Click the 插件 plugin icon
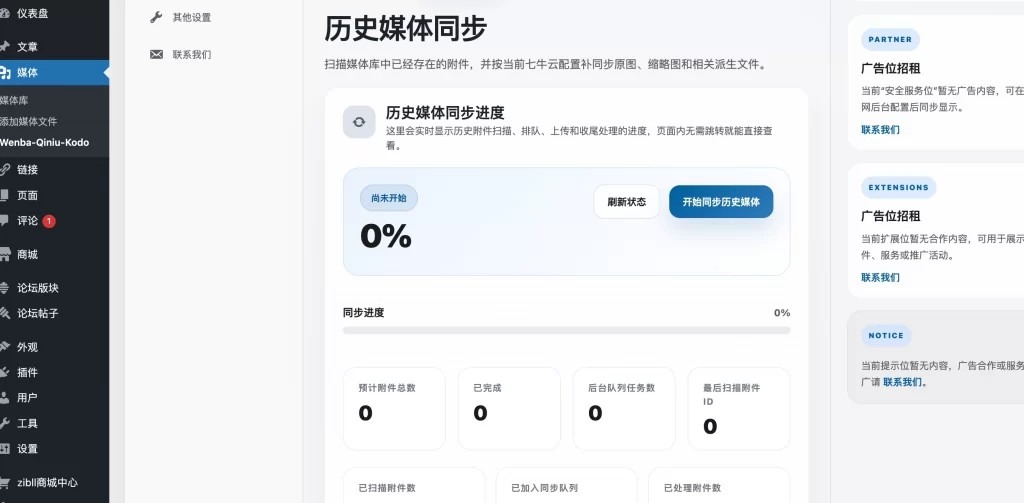1024x503 pixels. point(5,372)
